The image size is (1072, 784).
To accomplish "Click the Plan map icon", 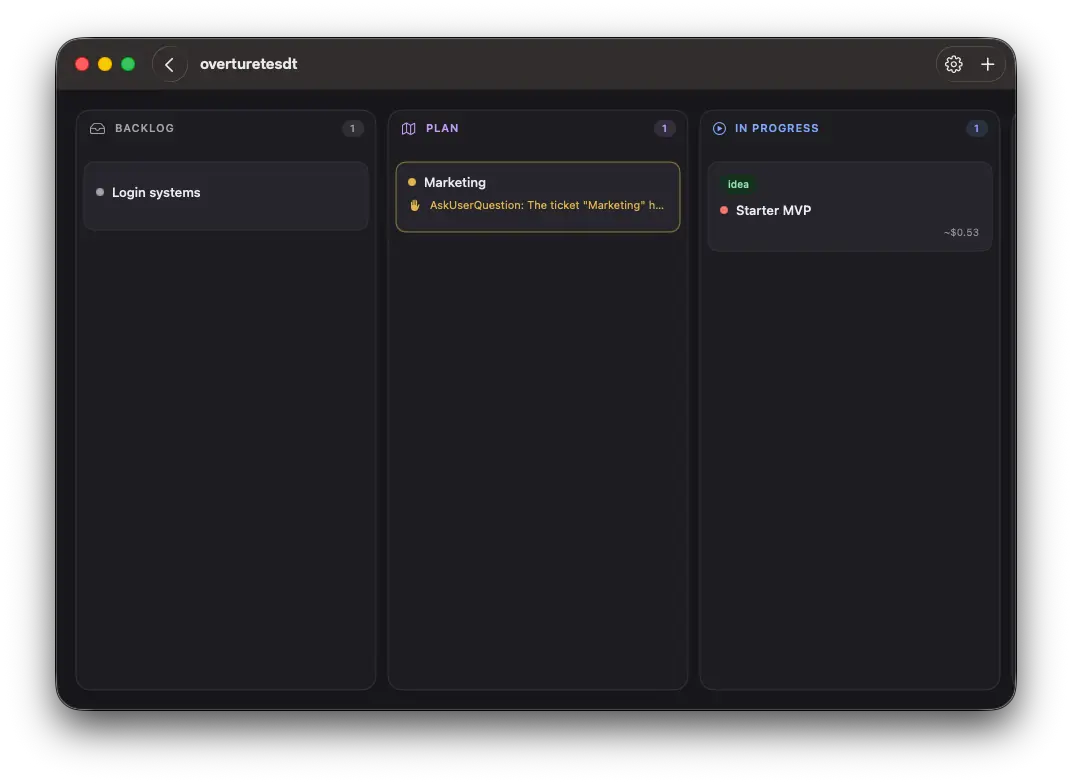I will pos(409,129).
